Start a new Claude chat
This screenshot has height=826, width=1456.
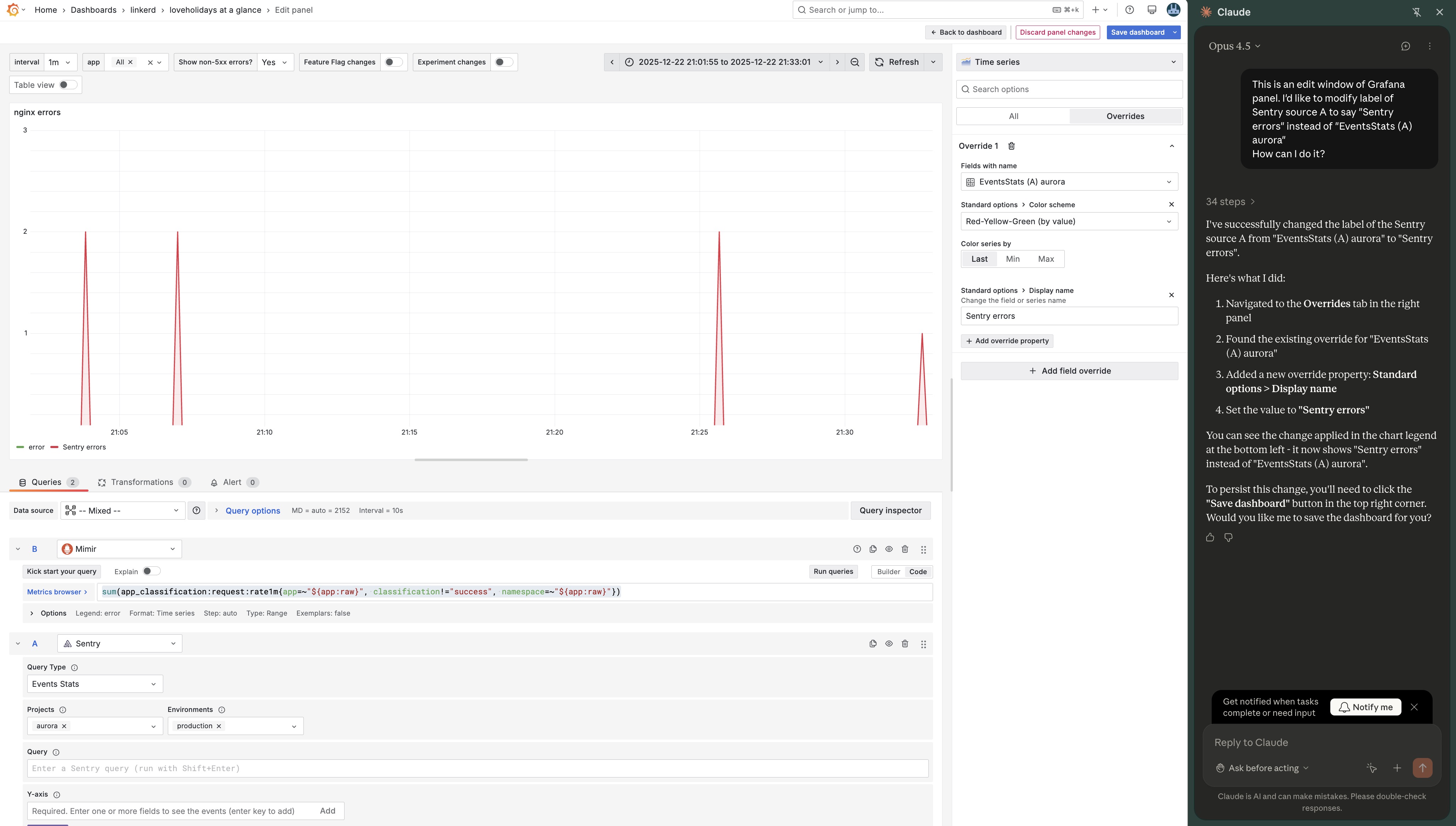point(1405,46)
